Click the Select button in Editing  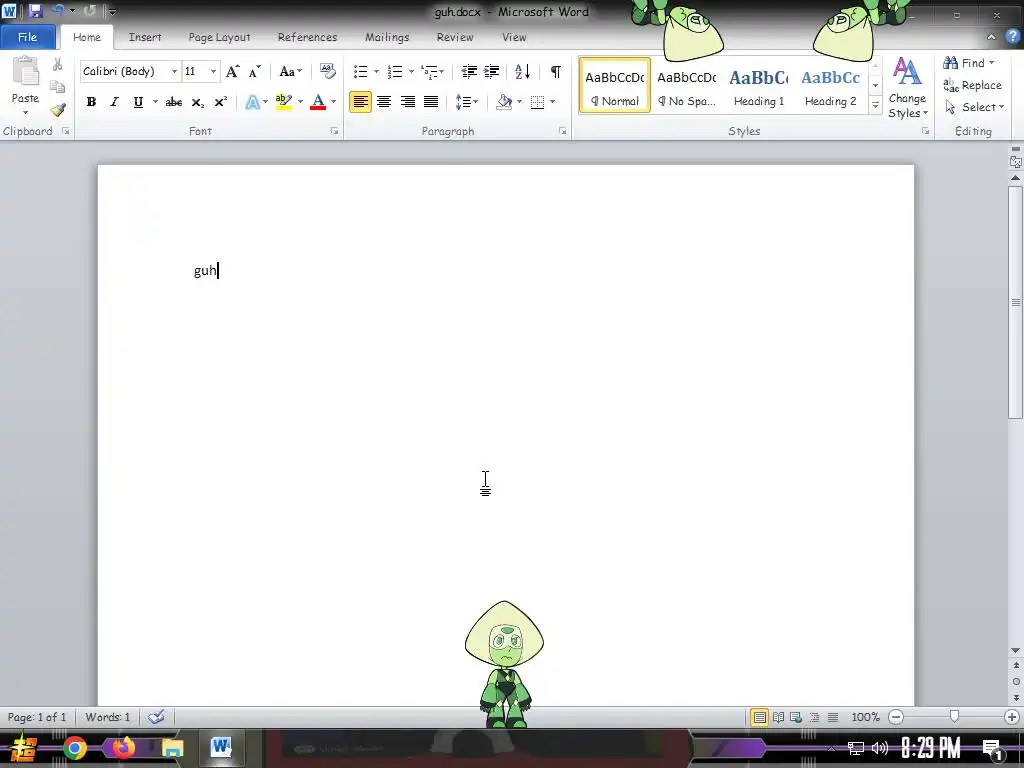click(974, 107)
